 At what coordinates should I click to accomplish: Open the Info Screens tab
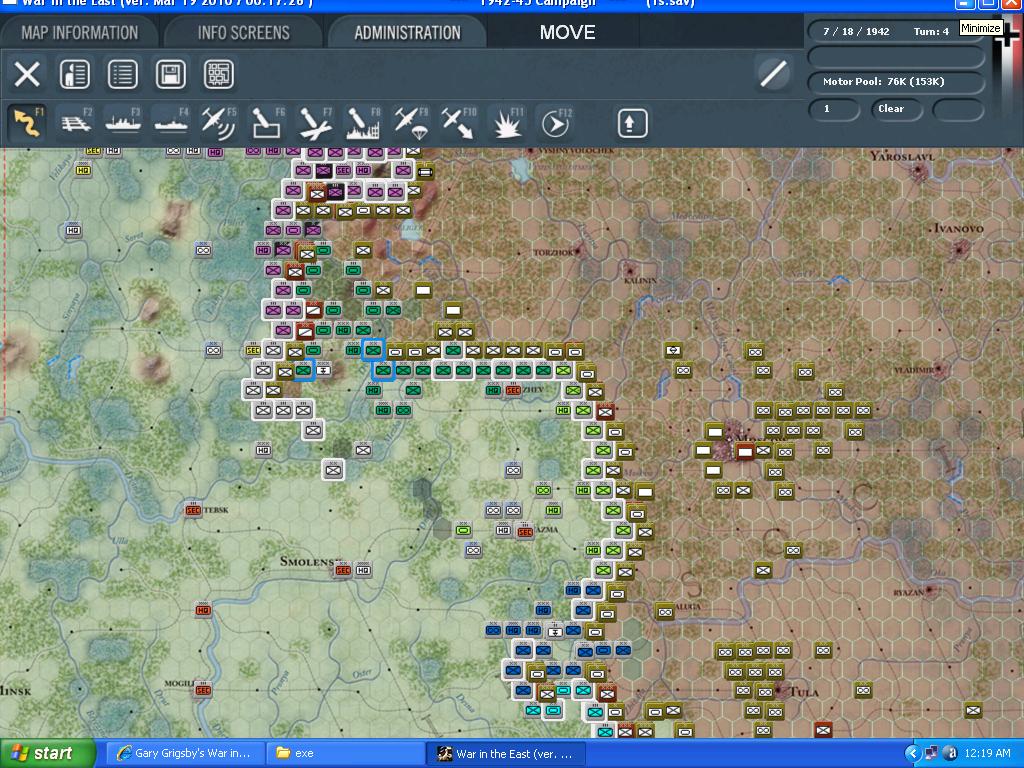coord(244,33)
